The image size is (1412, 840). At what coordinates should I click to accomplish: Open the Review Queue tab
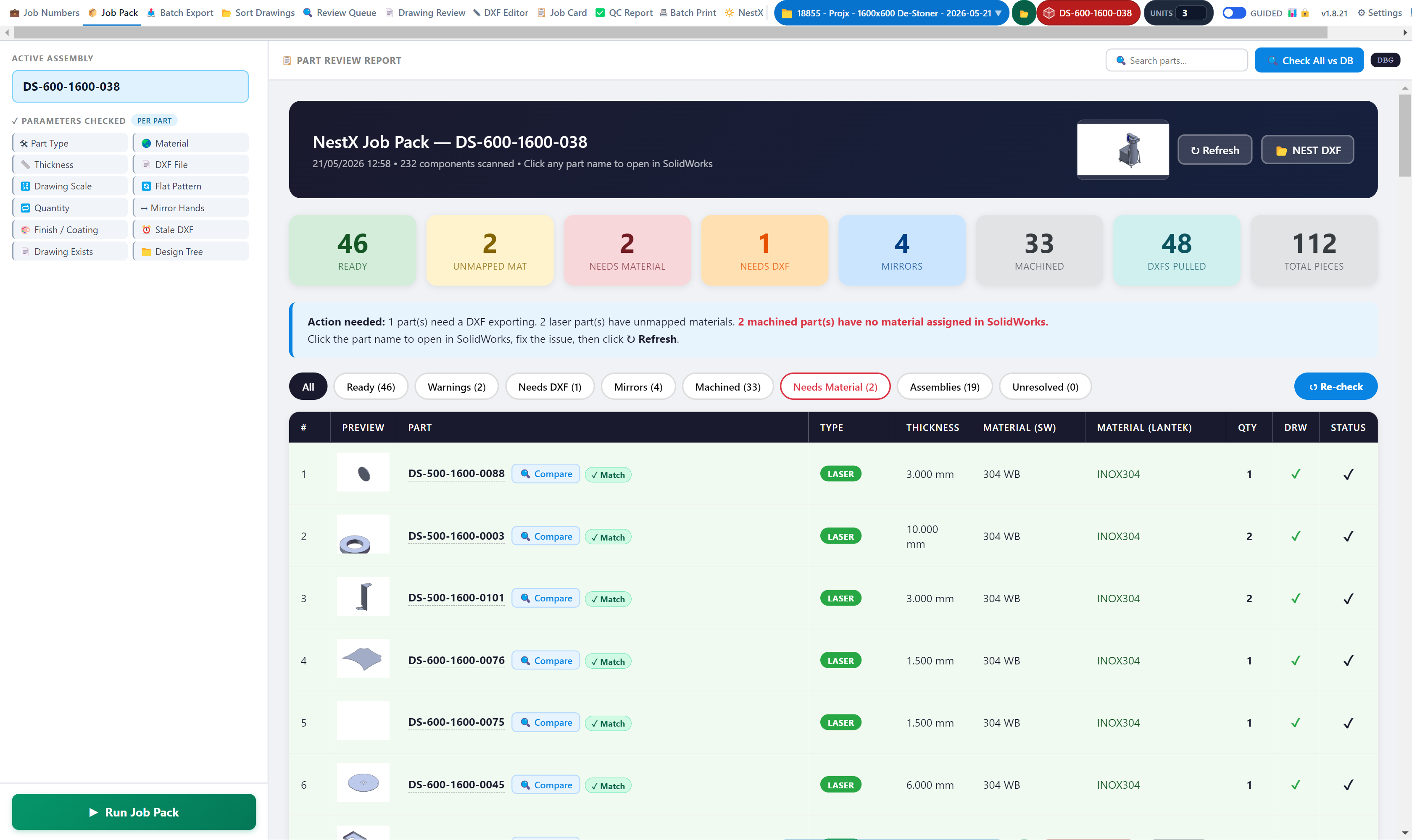[x=340, y=13]
